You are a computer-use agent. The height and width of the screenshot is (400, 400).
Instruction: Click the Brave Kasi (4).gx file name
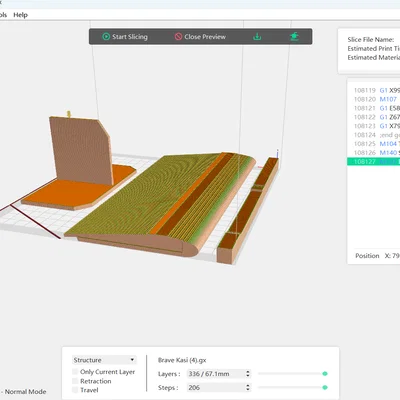point(182,360)
